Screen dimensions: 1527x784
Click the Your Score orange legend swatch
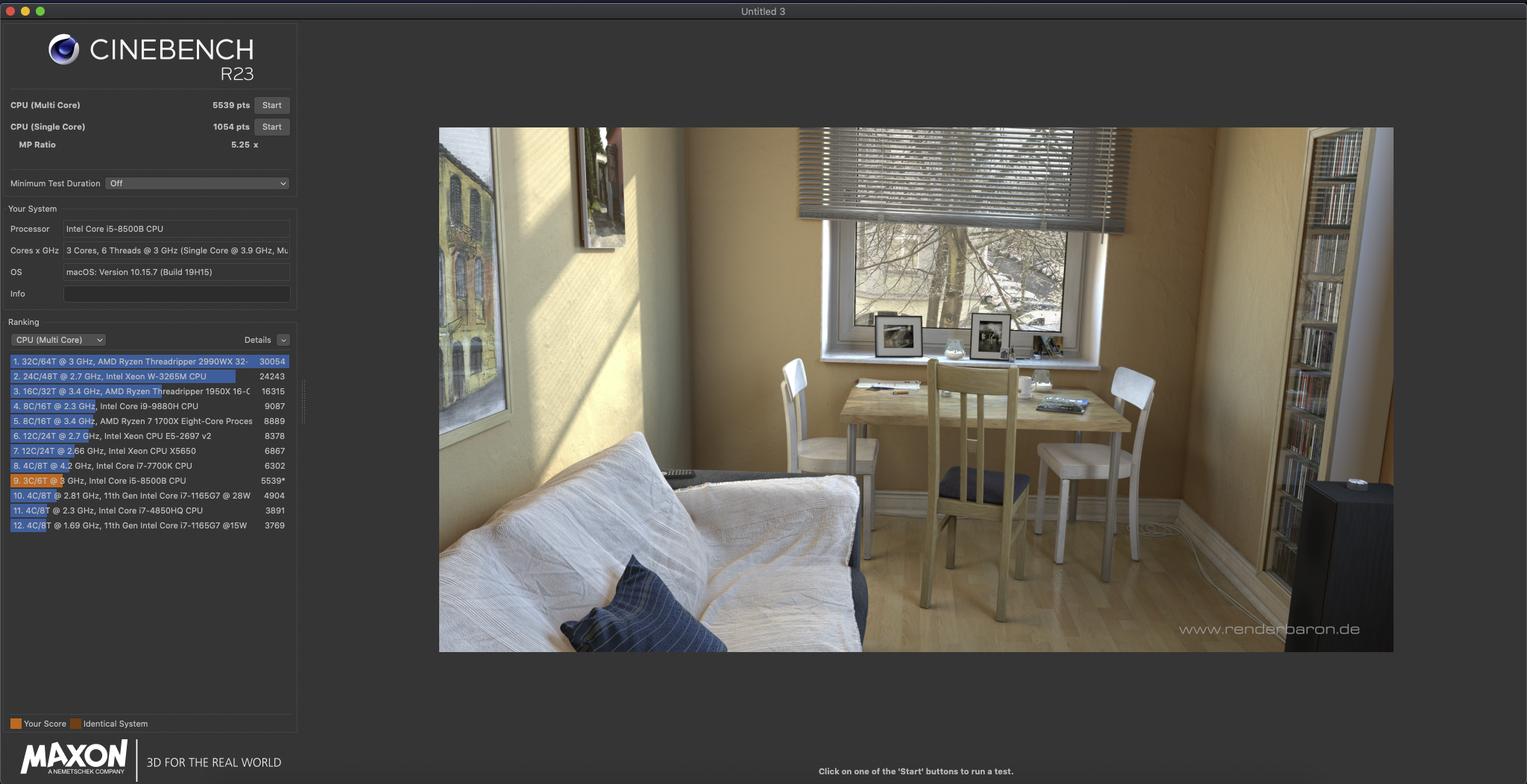click(x=16, y=724)
